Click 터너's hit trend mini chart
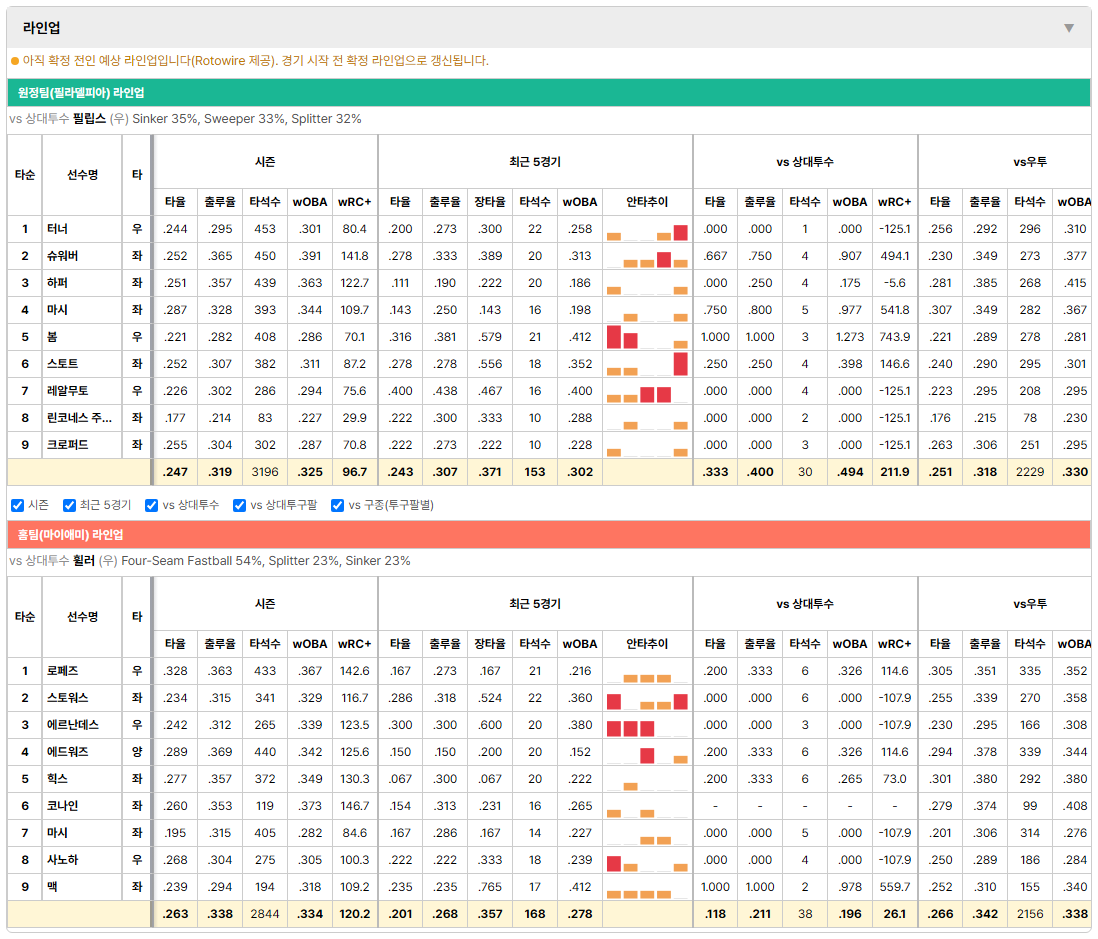The width and height of the screenshot is (1098, 939). tap(647, 230)
